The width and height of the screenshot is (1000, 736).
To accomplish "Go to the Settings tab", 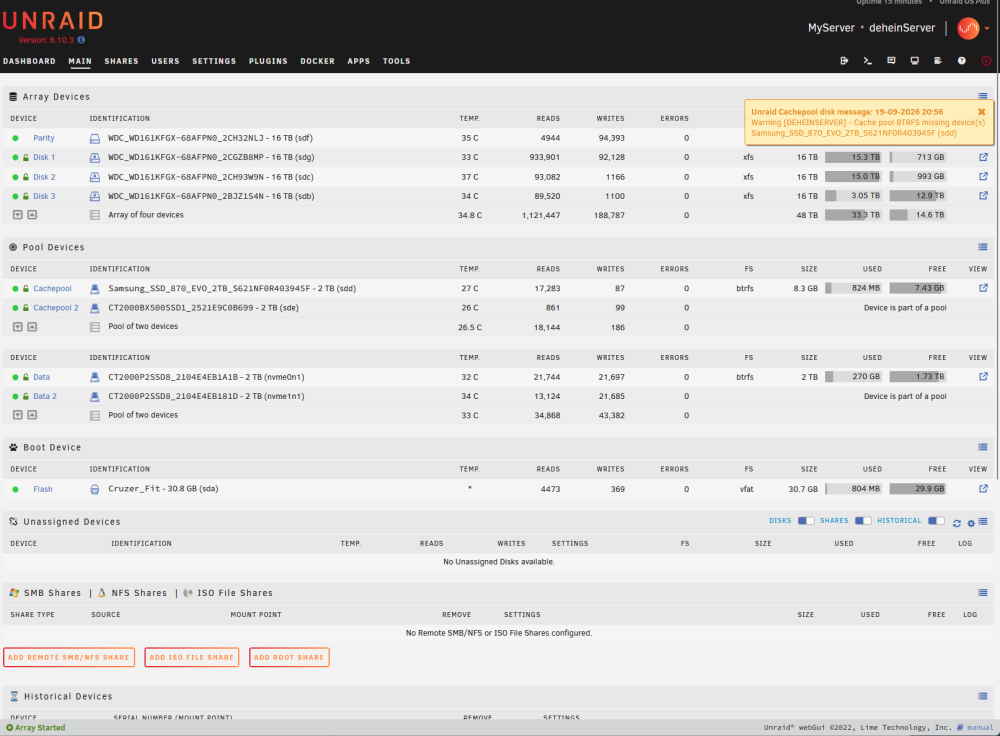I will tap(214, 61).
